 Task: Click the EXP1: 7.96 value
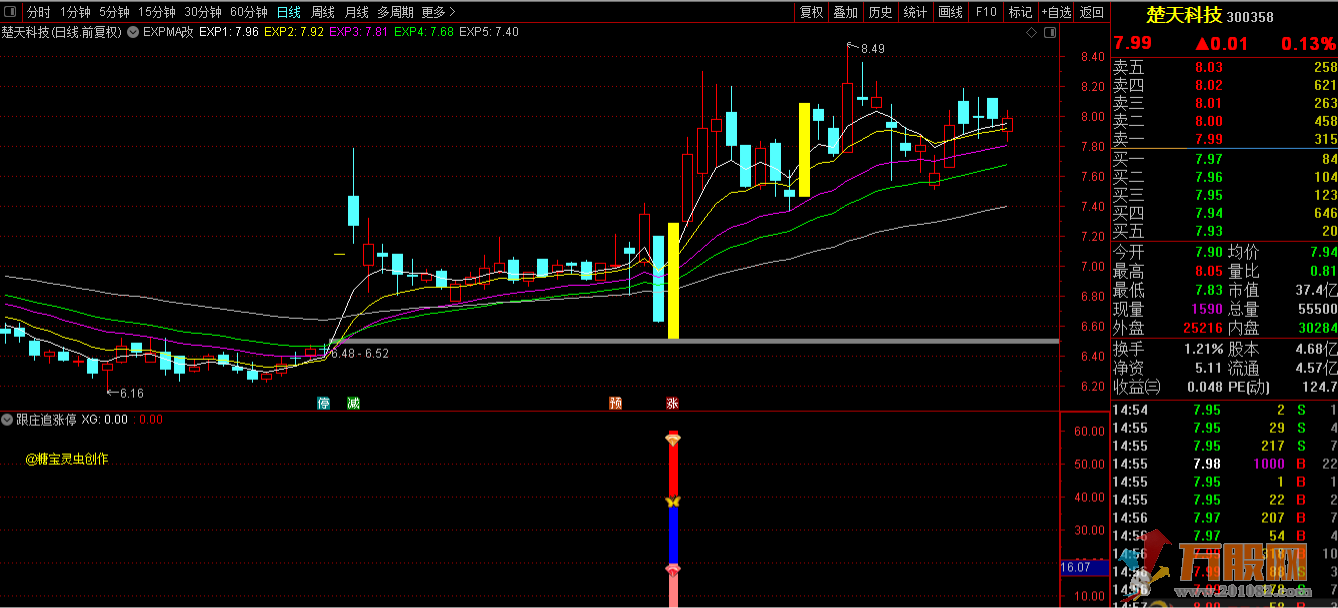[229, 32]
